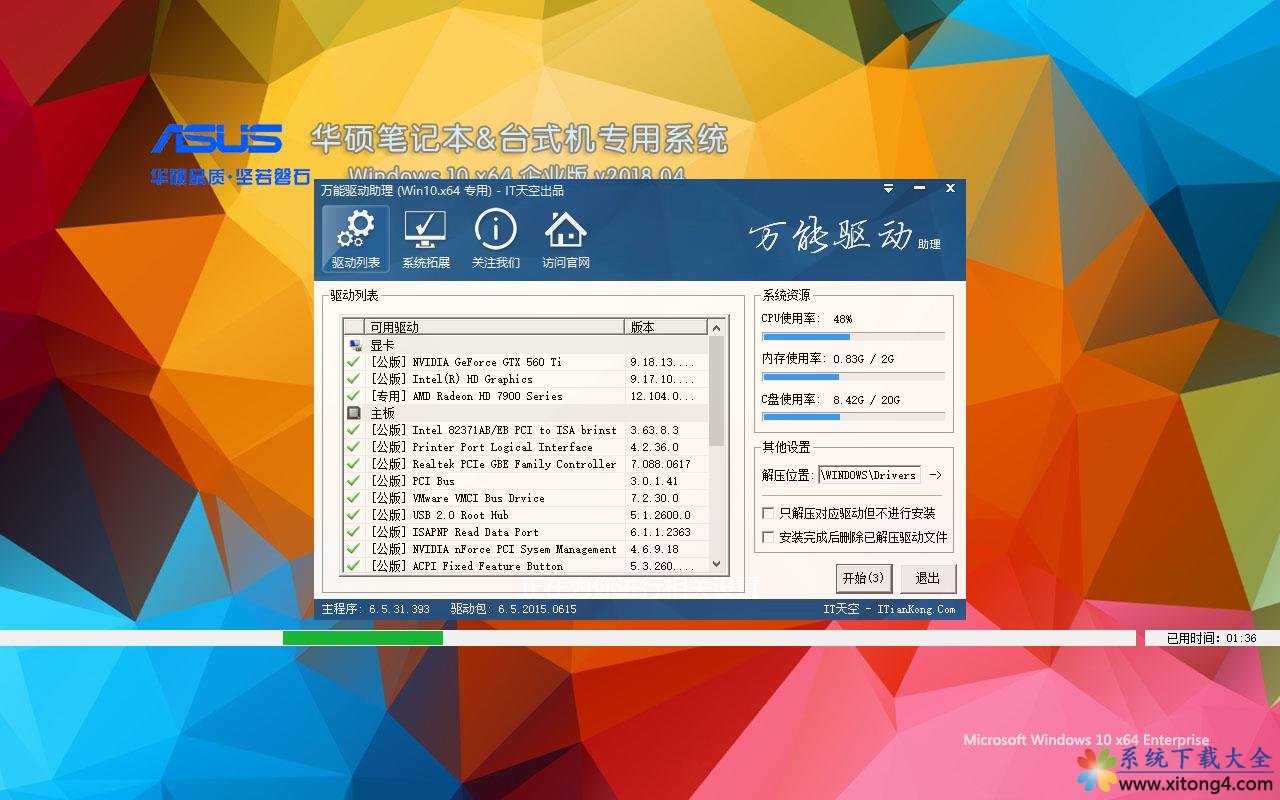
Task: Open the 驱动列表 driver list toolbar icon
Action: coord(356,239)
